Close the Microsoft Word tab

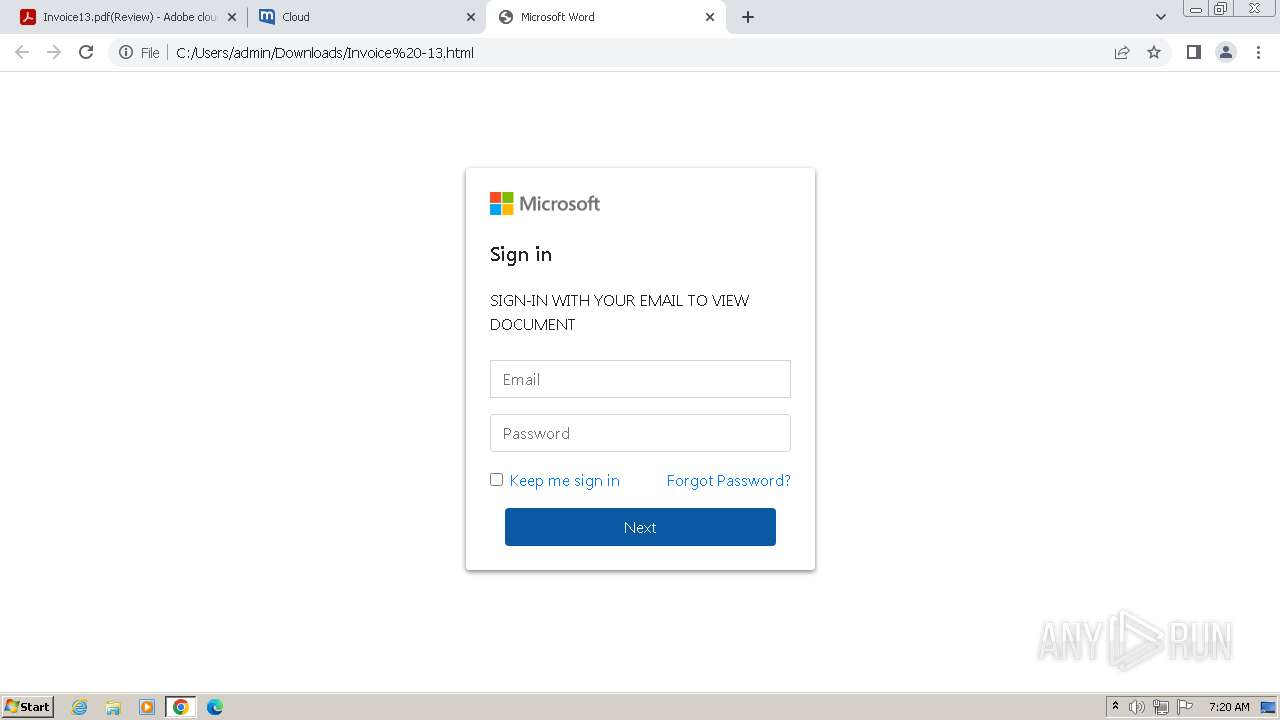click(x=710, y=17)
